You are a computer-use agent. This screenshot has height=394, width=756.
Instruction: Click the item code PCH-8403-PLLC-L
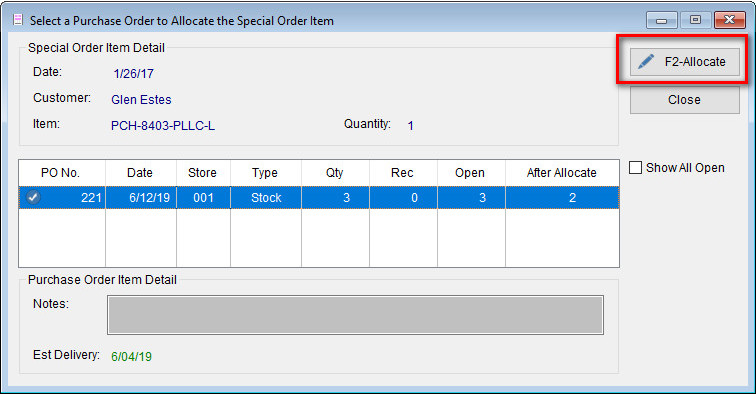[x=163, y=126]
